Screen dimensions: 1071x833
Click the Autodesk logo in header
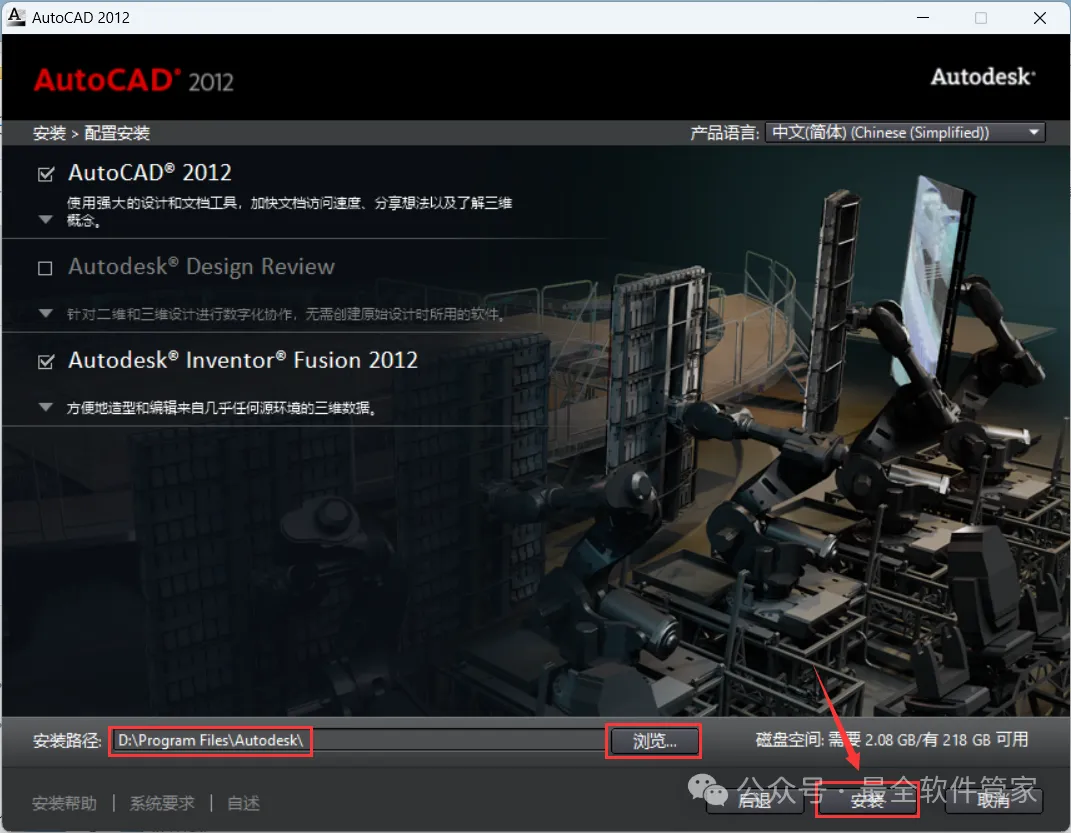coord(983,76)
